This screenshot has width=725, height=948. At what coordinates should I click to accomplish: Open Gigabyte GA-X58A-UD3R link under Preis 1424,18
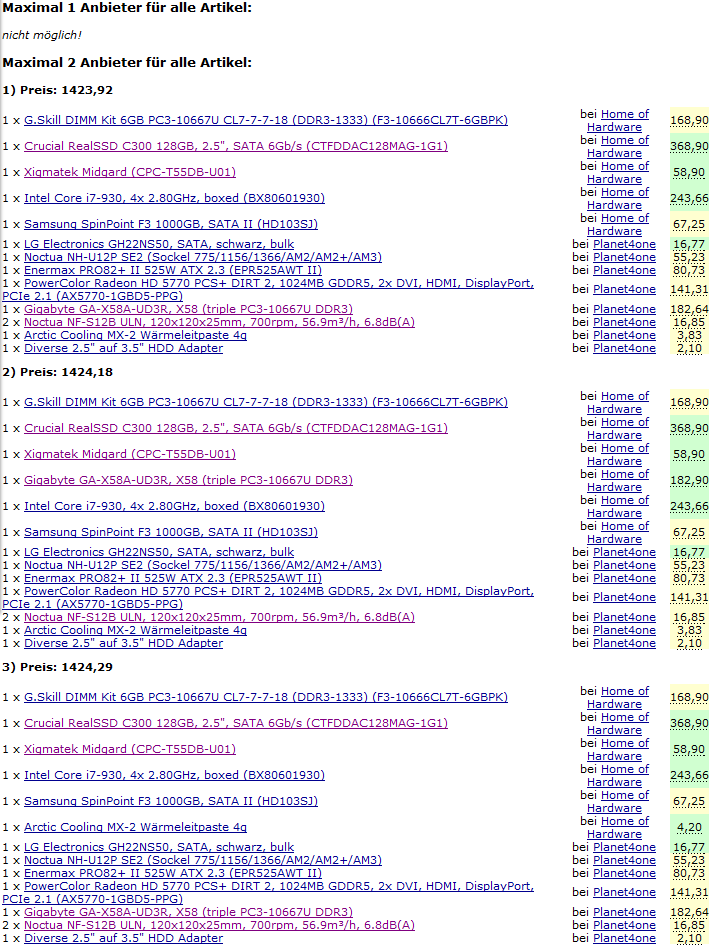tap(188, 480)
